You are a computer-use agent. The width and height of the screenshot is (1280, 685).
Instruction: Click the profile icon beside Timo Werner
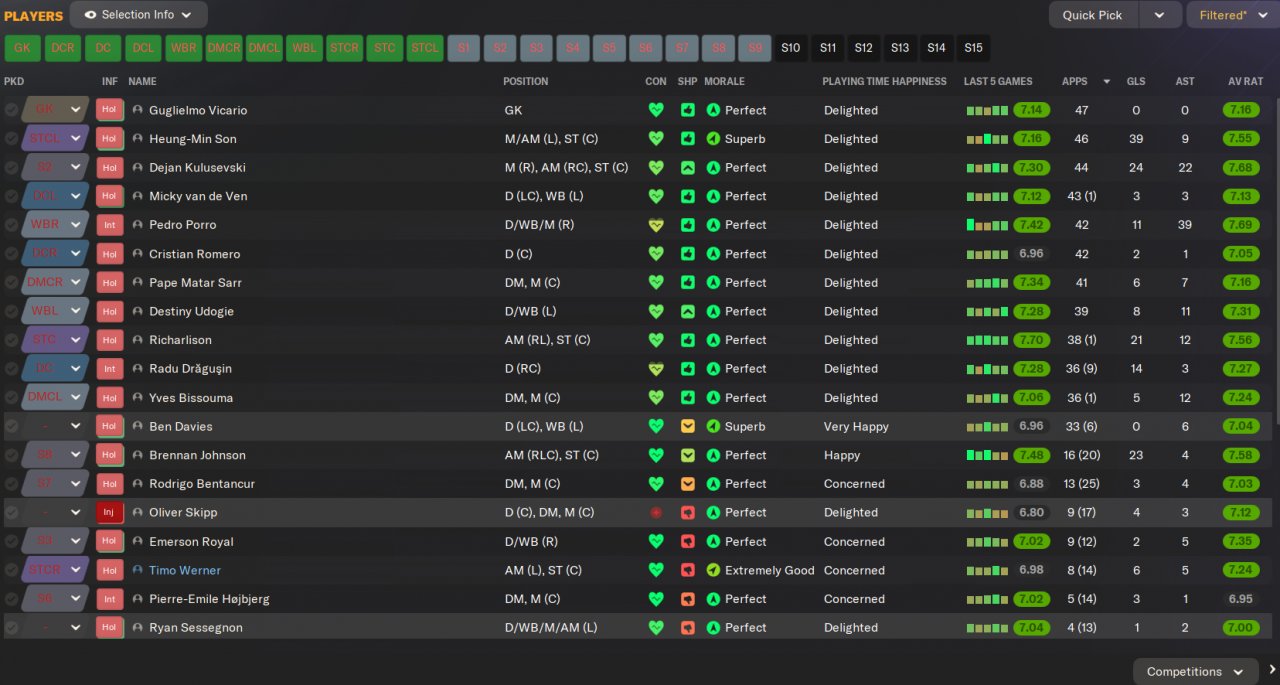click(138, 571)
